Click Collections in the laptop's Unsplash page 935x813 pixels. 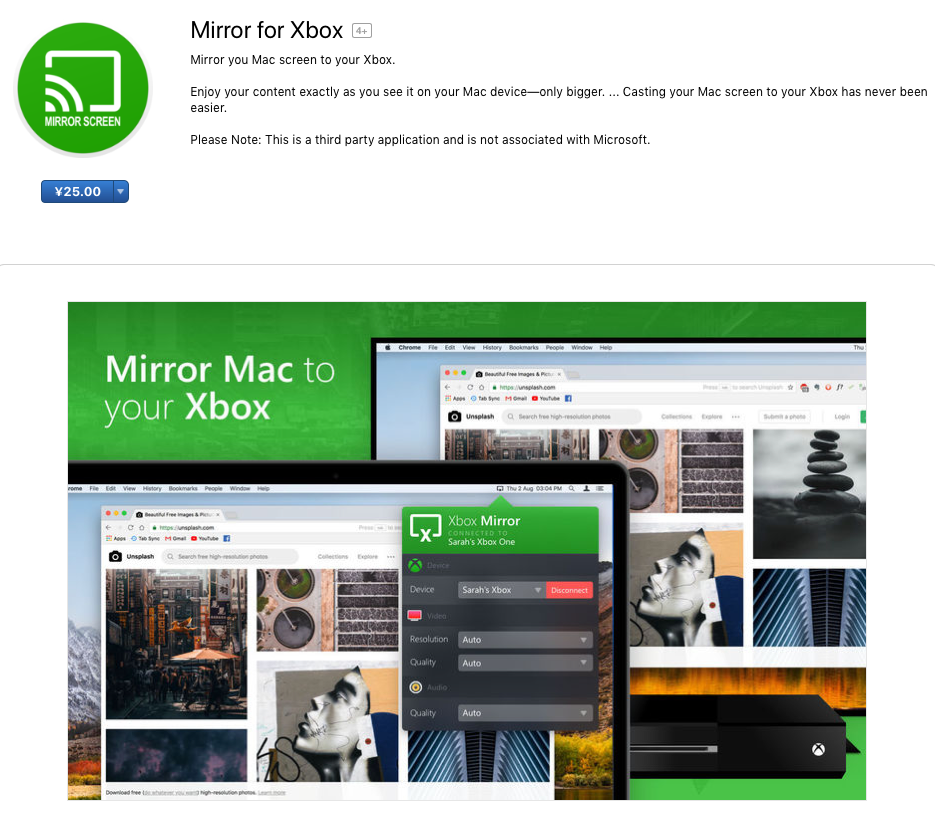(333, 557)
